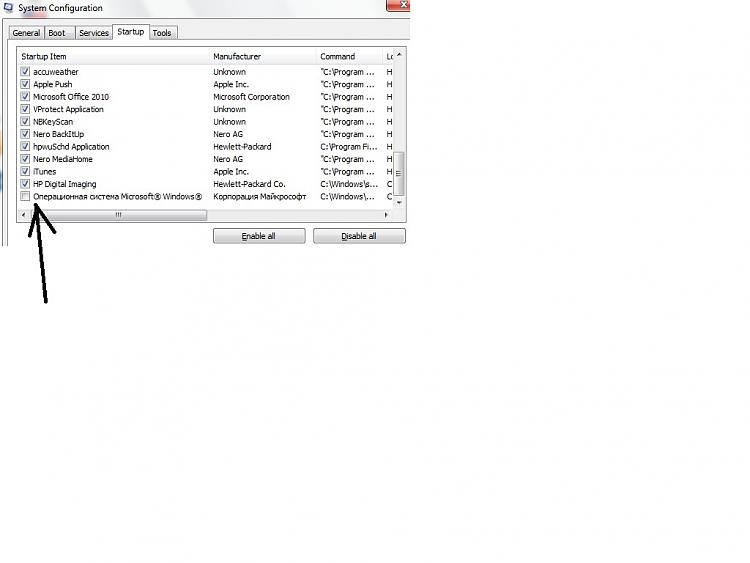Go to the Services tab
The image size is (750, 563).
coord(94,33)
